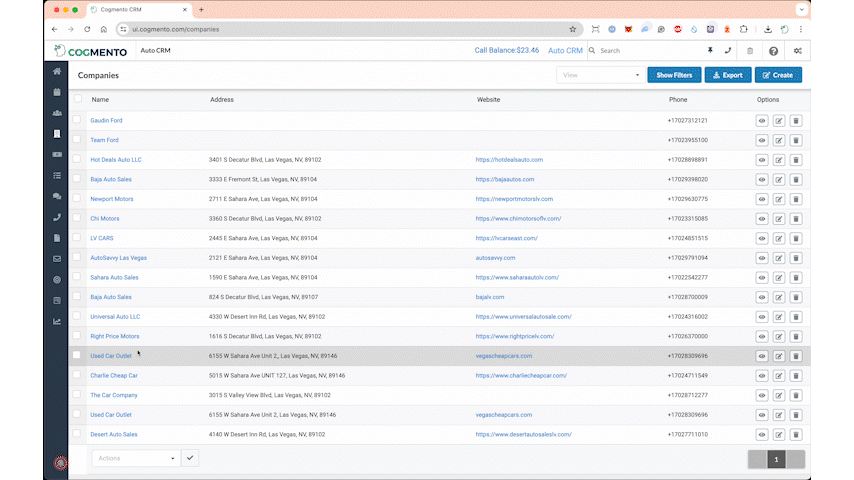Edit the Chi Motors row
This screenshot has width=854, height=480.
pyautogui.click(x=779, y=219)
